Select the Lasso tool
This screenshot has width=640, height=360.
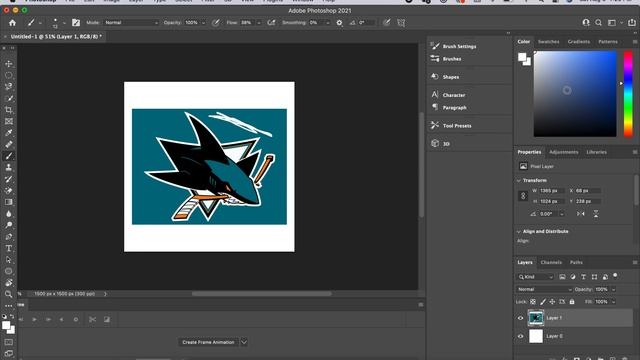9,87
